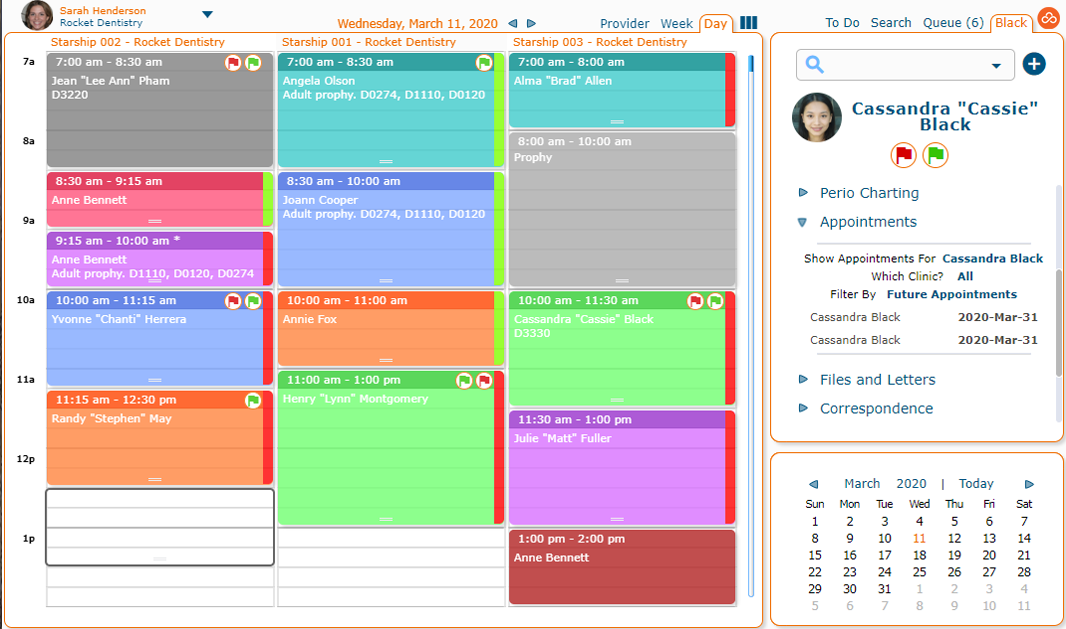Screen dimensions: 1066x629
Task: Click the Future Appointments filter link
Action: 951,294
